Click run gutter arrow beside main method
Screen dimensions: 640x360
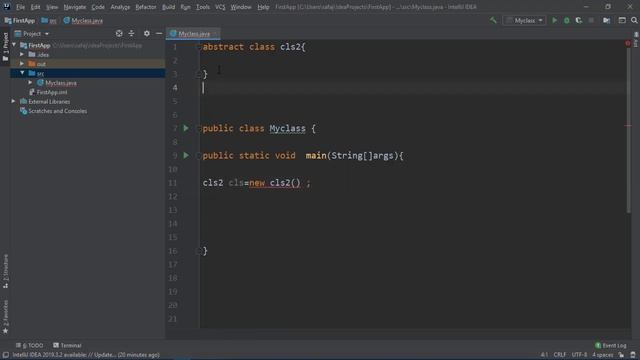186,156
